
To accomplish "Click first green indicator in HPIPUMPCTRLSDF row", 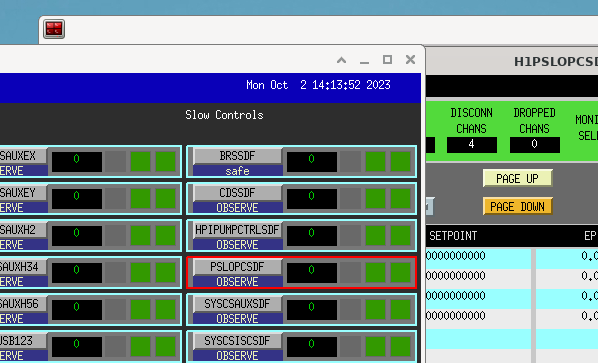I will [375, 236].
